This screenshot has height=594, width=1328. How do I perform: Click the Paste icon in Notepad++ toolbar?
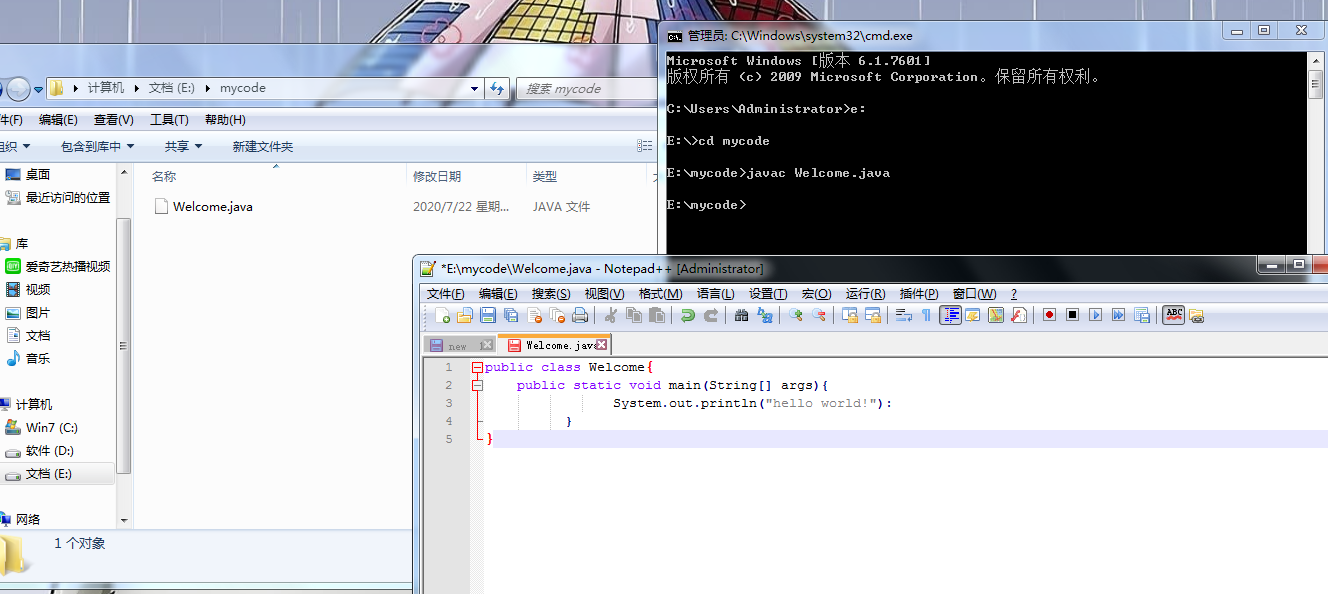pyautogui.click(x=657, y=315)
